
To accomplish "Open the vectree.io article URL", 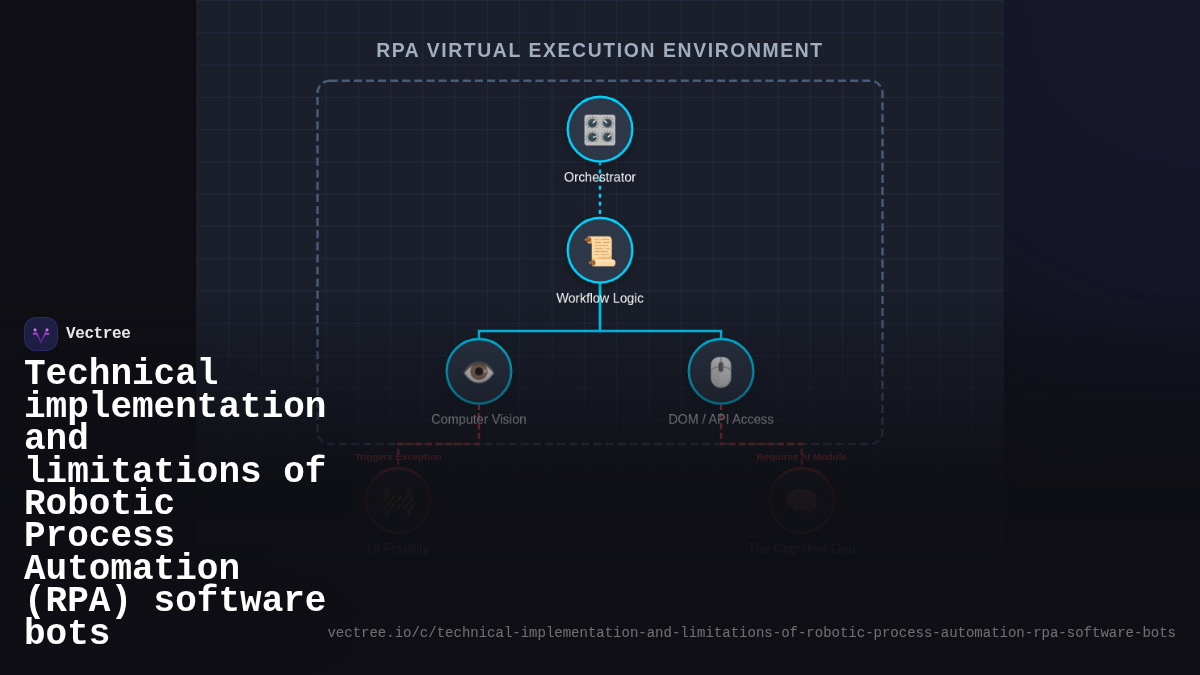I will [751, 632].
